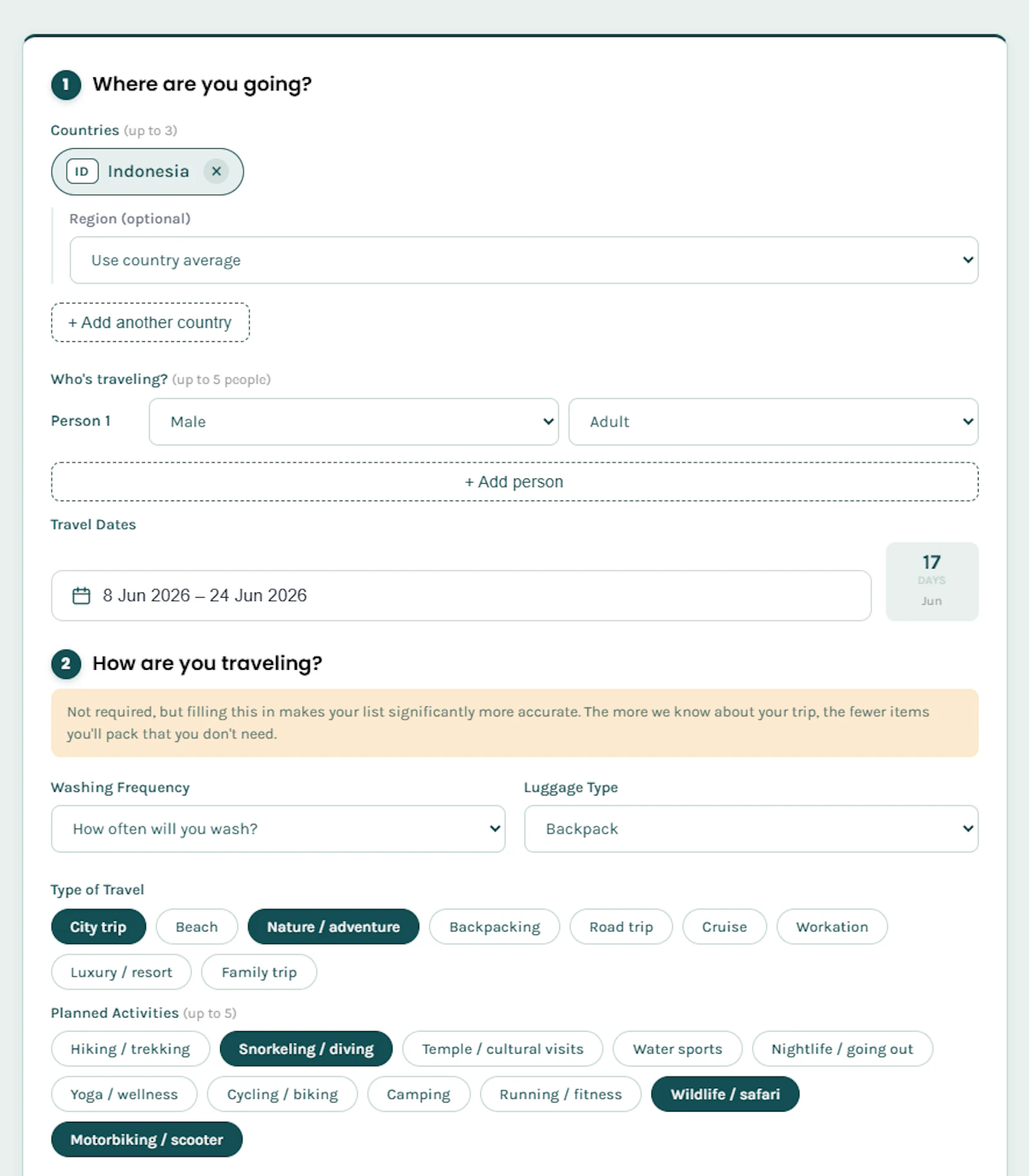Click the calendar icon in Travel Dates
The image size is (1030, 1176).
(x=81, y=595)
